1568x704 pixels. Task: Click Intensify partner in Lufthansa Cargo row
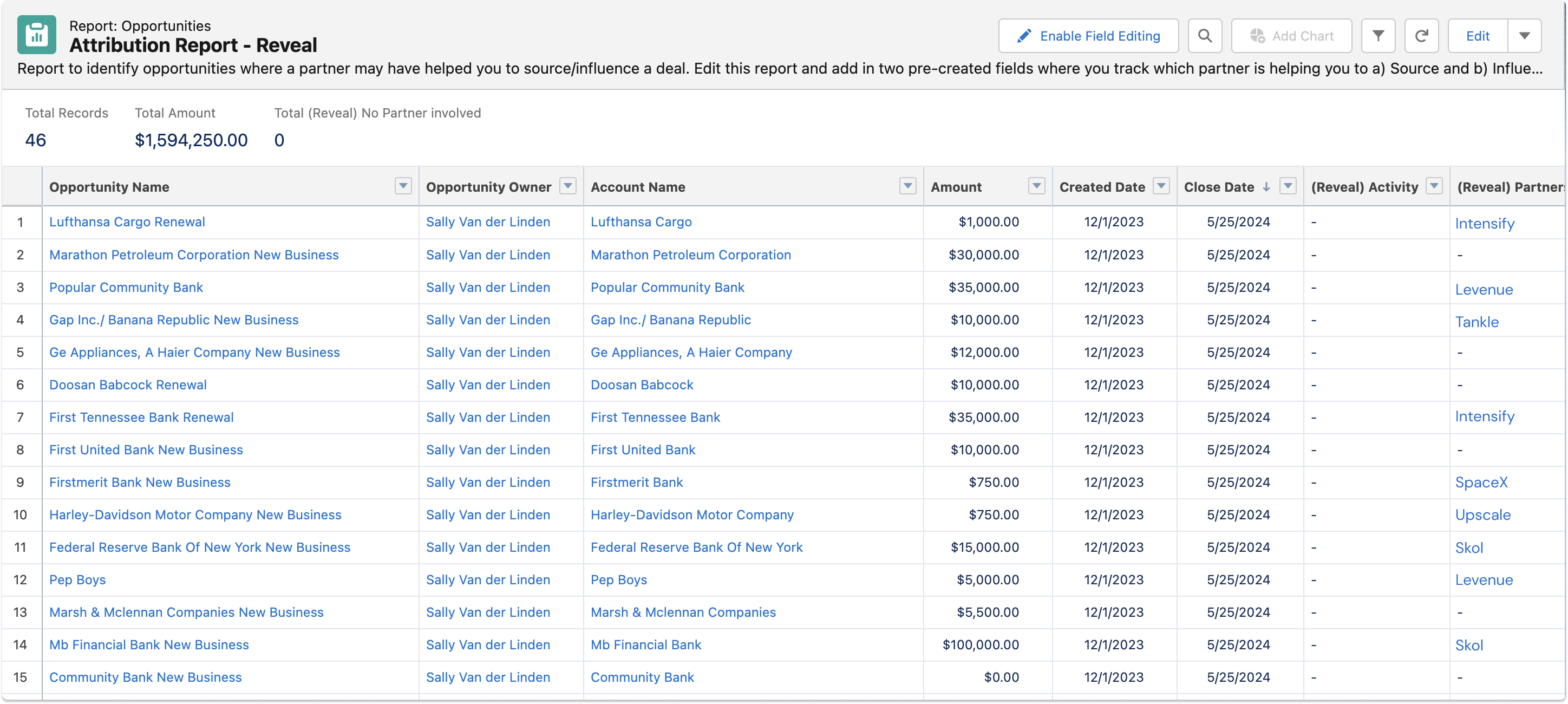pos(1485,224)
